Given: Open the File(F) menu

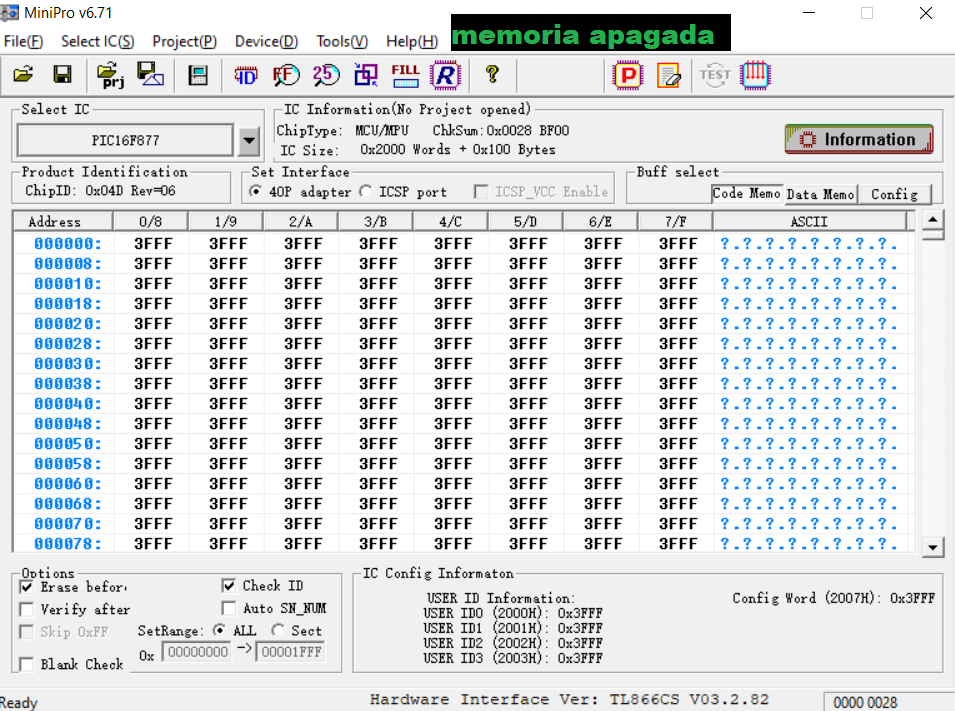Looking at the screenshot, I should 23,41.
